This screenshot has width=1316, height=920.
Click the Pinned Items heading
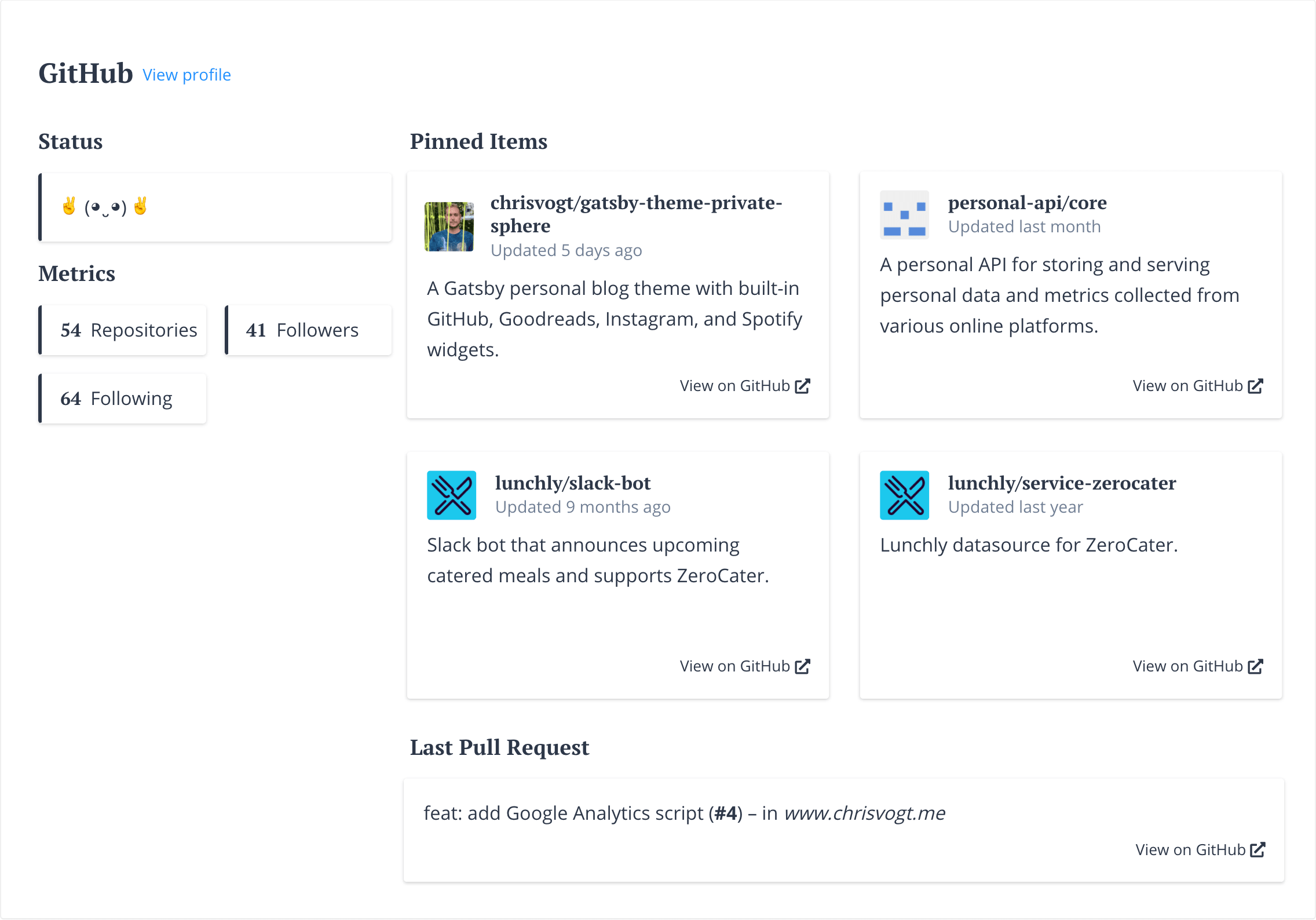[x=478, y=142]
